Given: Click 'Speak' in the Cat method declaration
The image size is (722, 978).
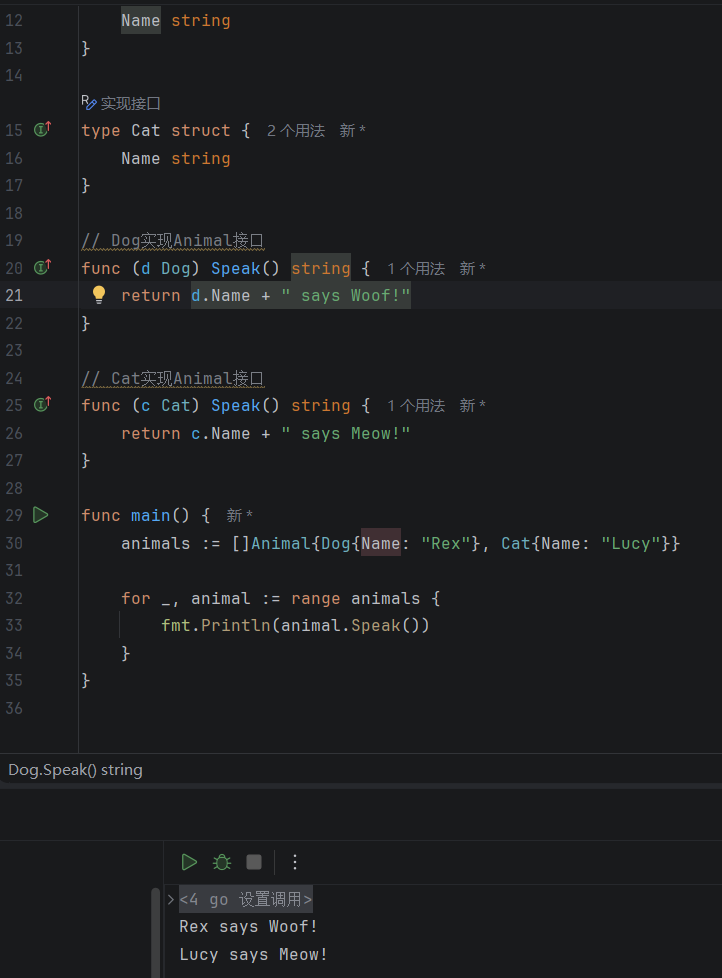Looking at the screenshot, I should 236,405.
